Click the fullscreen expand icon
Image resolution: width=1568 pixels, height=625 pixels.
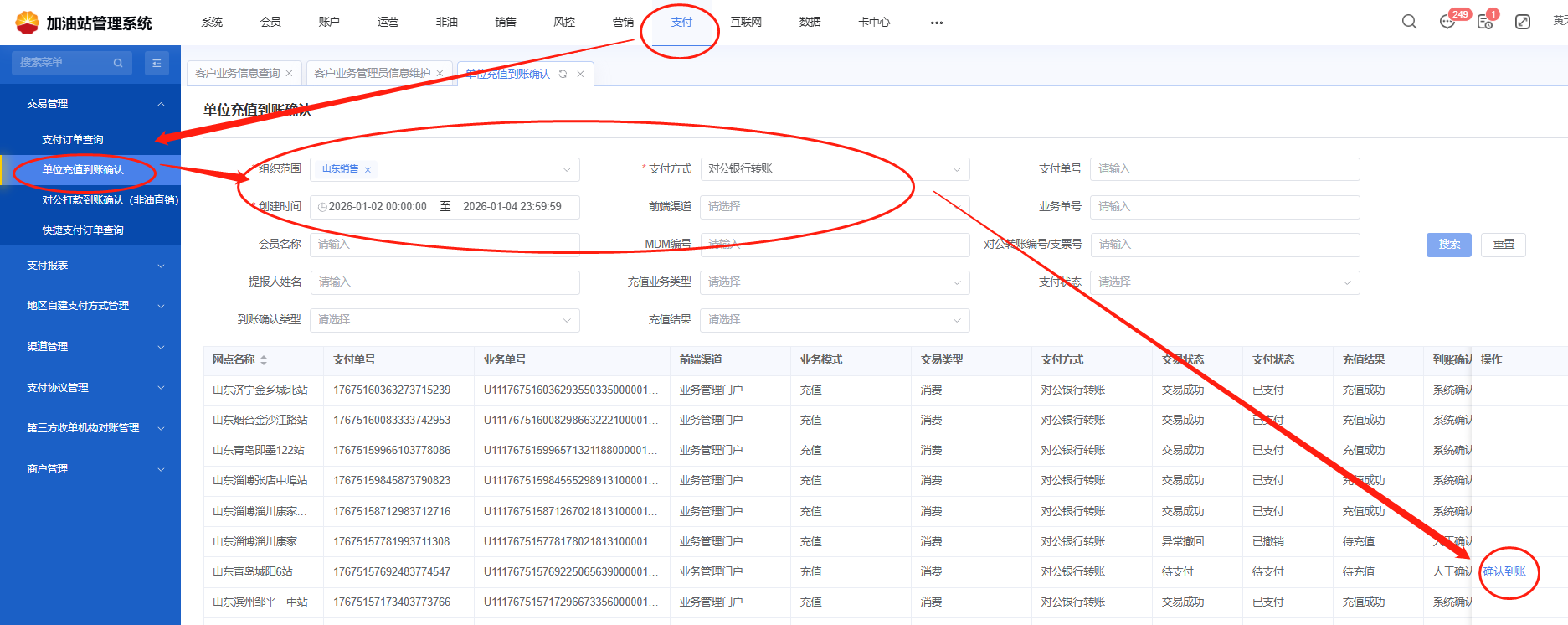coord(1523,22)
